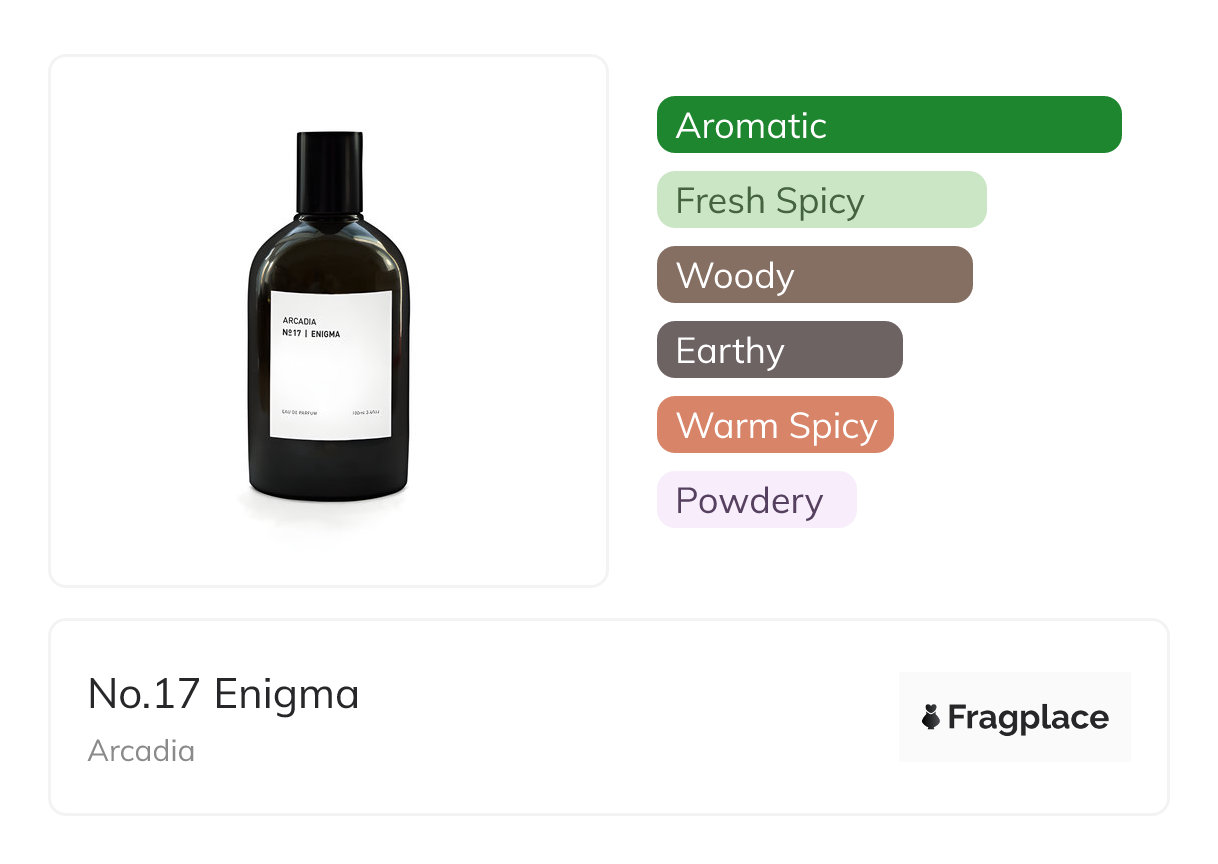Screen dimensions: 1218x864
Task: Click the perfume bottle's black cap
Action: [329, 172]
